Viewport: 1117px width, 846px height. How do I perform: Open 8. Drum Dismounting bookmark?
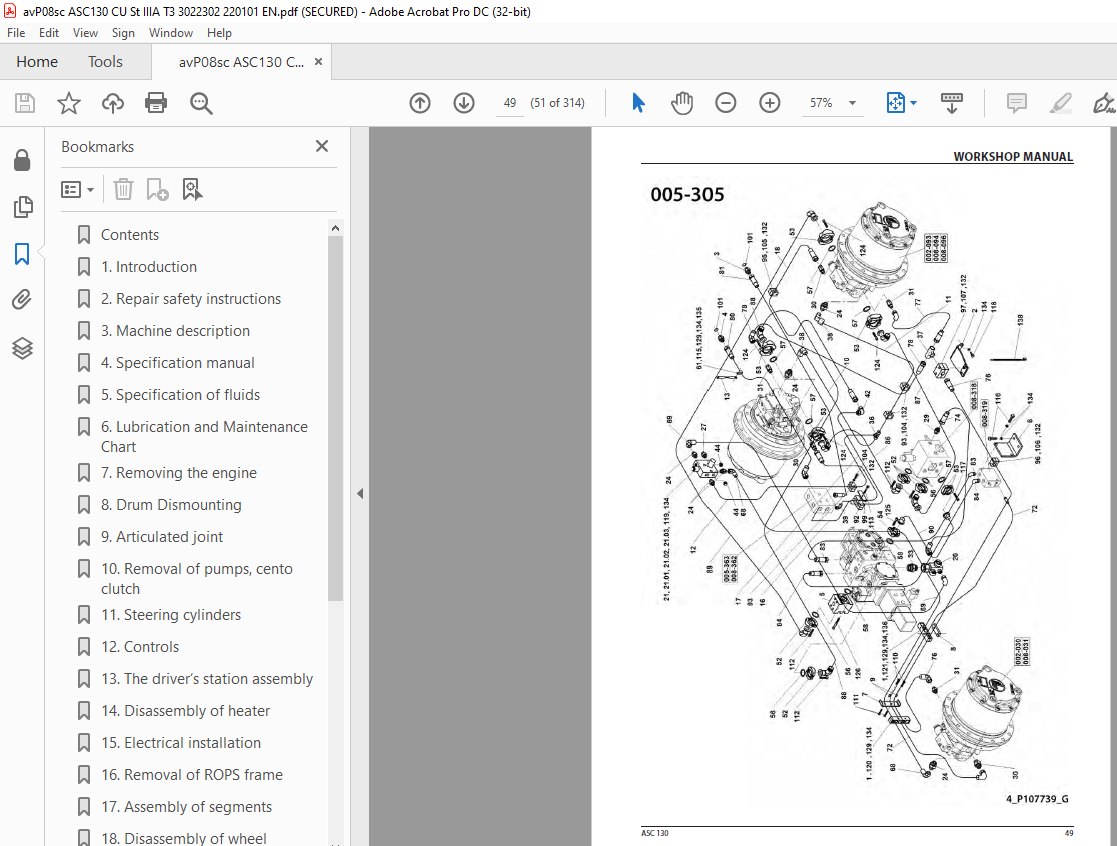[171, 505]
